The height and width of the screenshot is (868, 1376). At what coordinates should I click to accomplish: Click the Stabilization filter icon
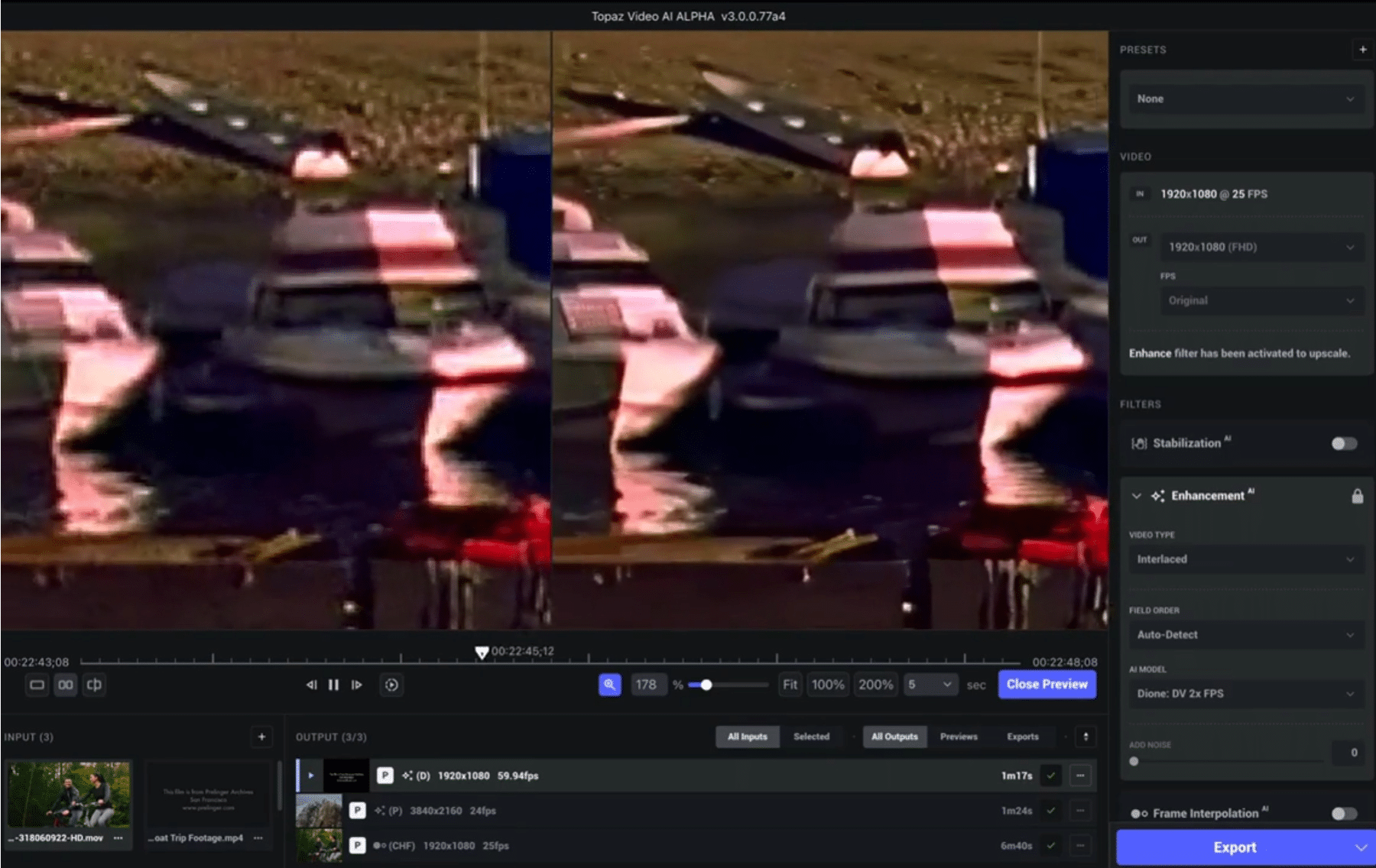[1139, 443]
